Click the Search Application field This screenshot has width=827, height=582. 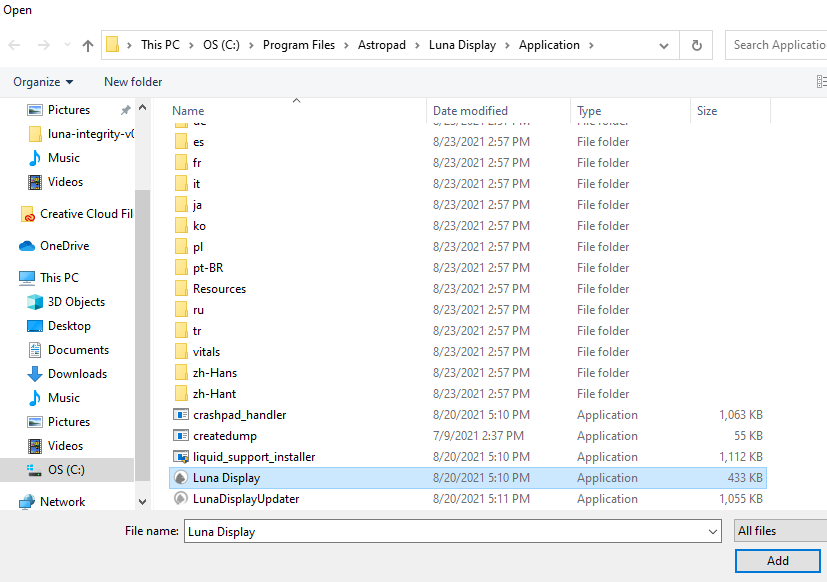click(x=776, y=45)
